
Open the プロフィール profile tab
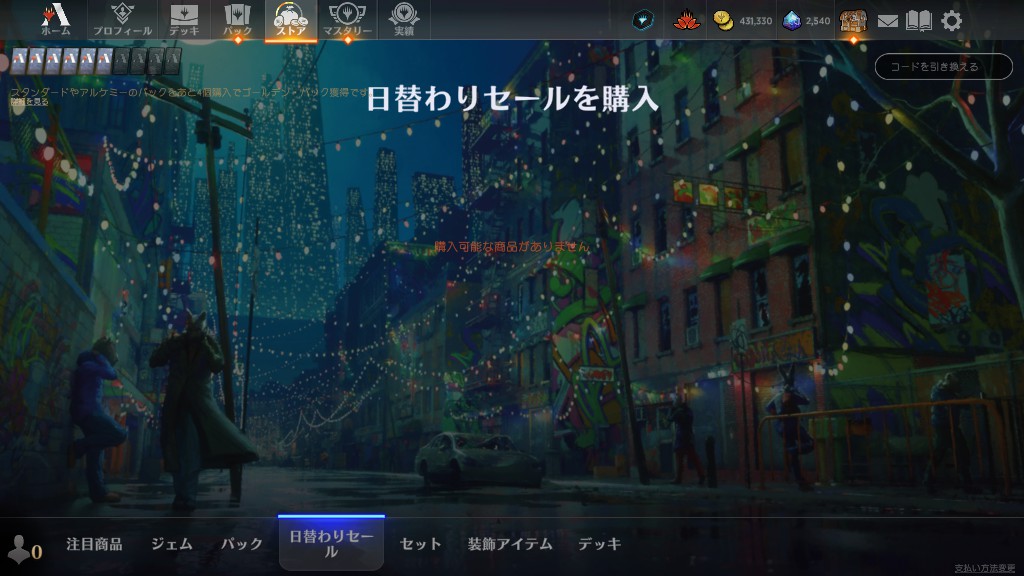(x=122, y=19)
